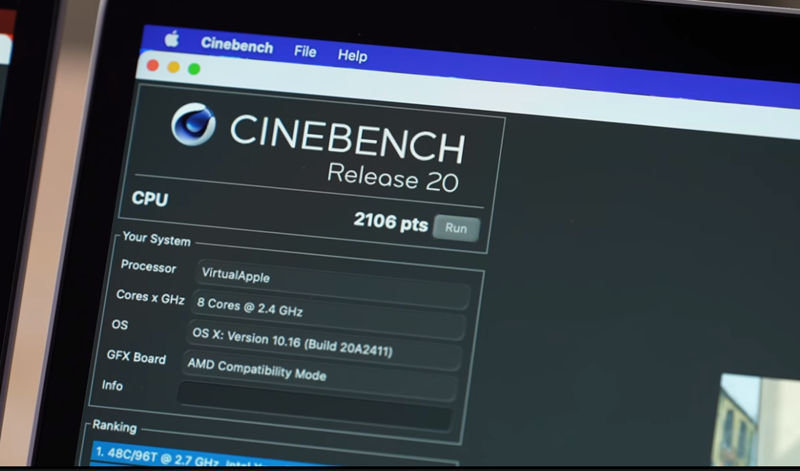The image size is (800, 471).
Task: Click the Processor label
Action: point(148,267)
